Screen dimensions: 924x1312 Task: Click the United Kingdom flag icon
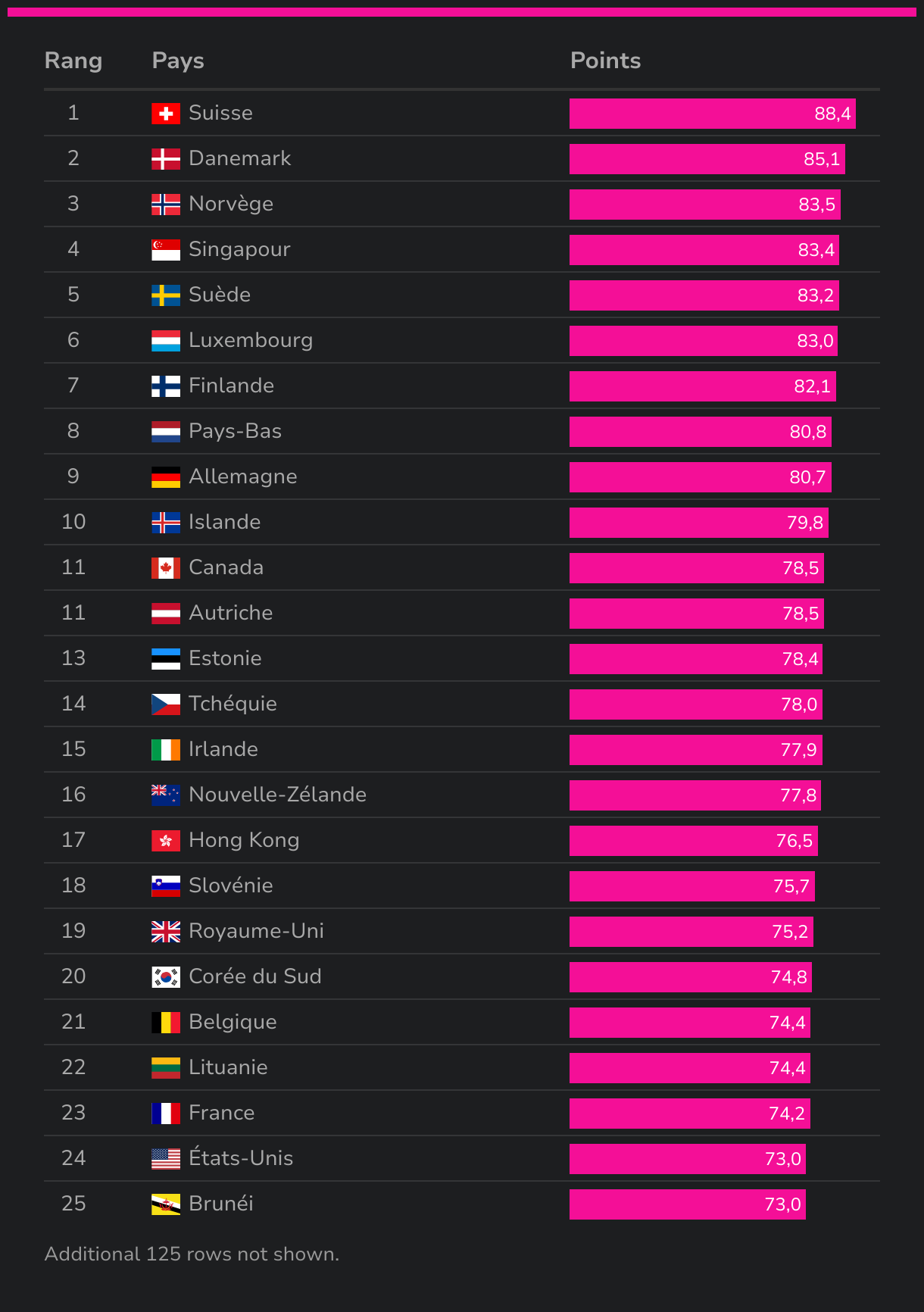click(166, 932)
